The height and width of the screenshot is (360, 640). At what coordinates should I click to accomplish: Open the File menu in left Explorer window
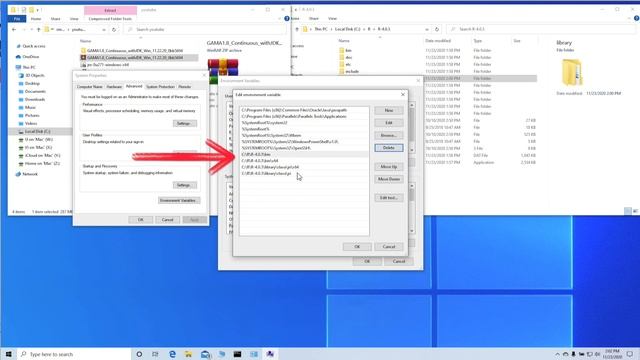[x=17, y=19]
